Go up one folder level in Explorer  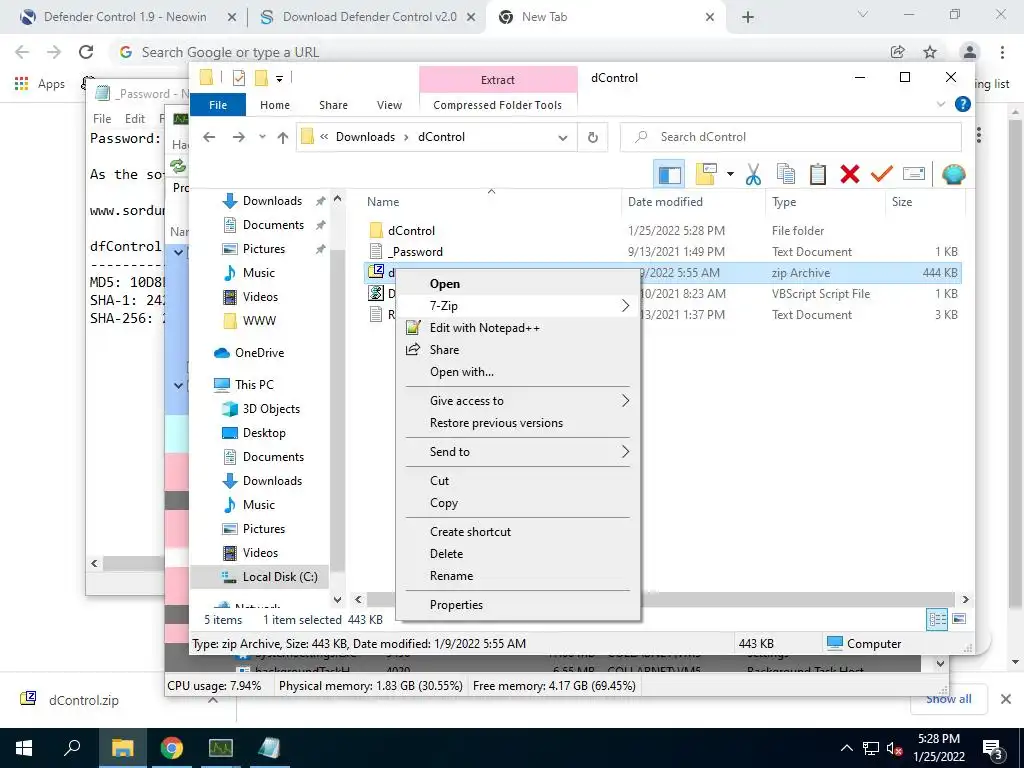pos(282,137)
